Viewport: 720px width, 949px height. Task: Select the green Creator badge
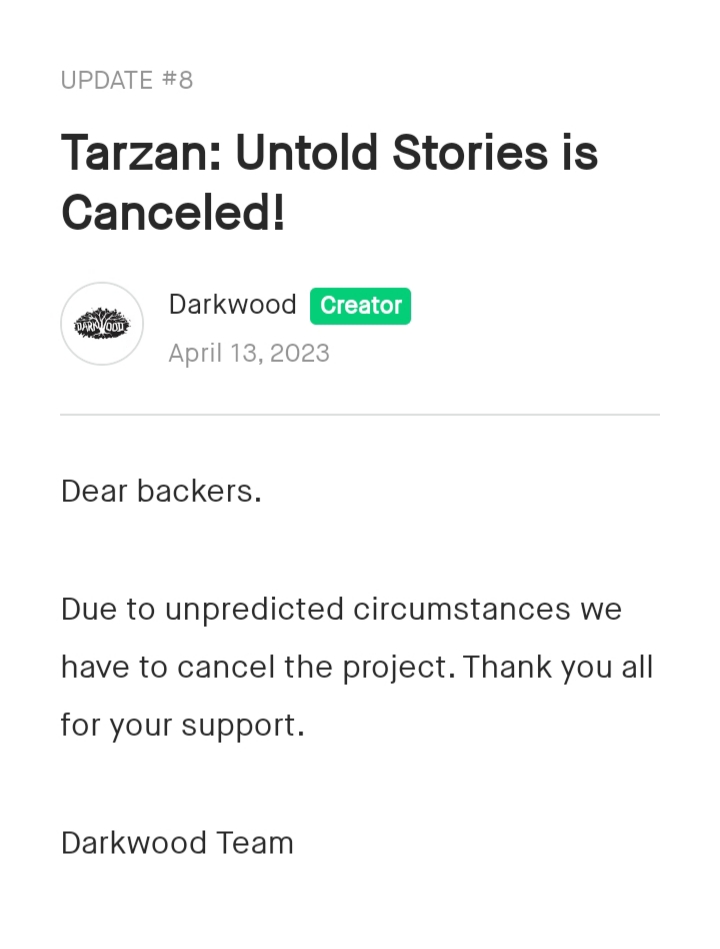tap(361, 306)
